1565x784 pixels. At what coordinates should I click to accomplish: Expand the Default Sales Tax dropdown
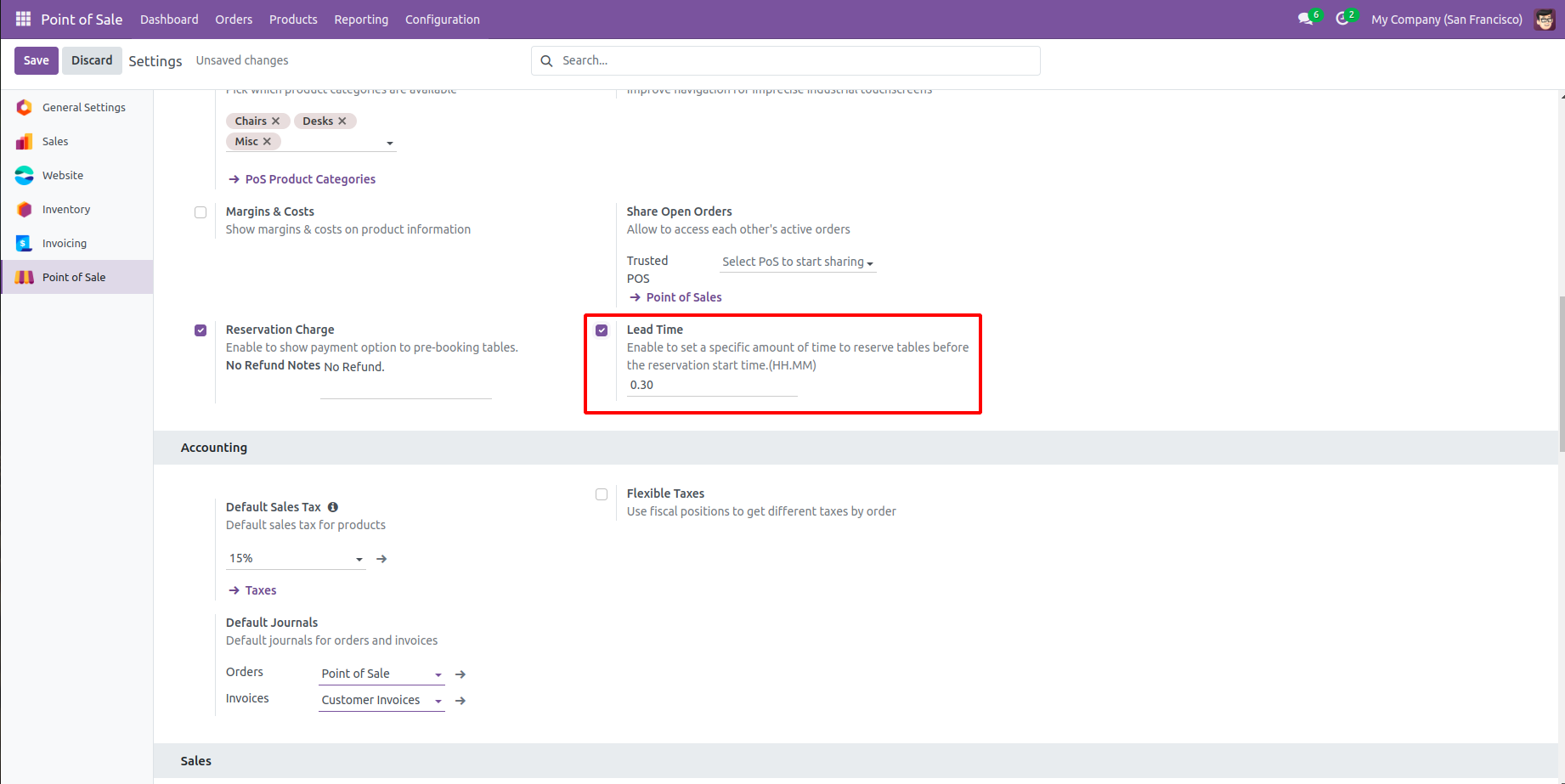pyautogui.click(x=359, y=559)
